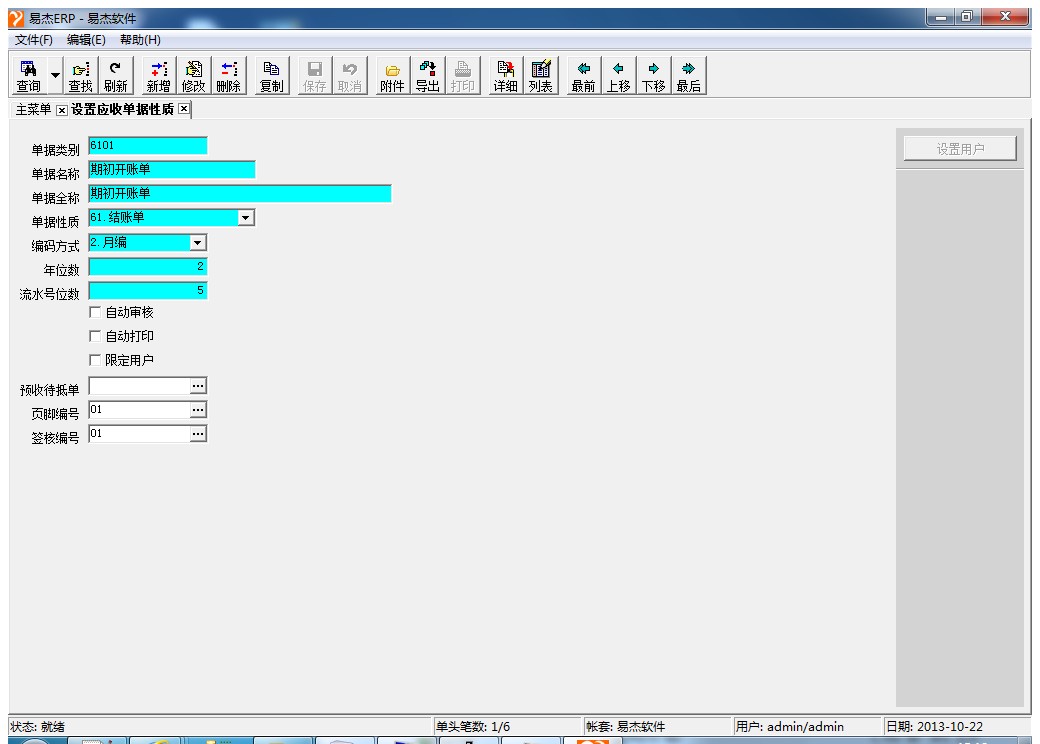The image size is (1040, 744).
Task: Open the 编码方式 dropdown list
Action: click(197, 242)
